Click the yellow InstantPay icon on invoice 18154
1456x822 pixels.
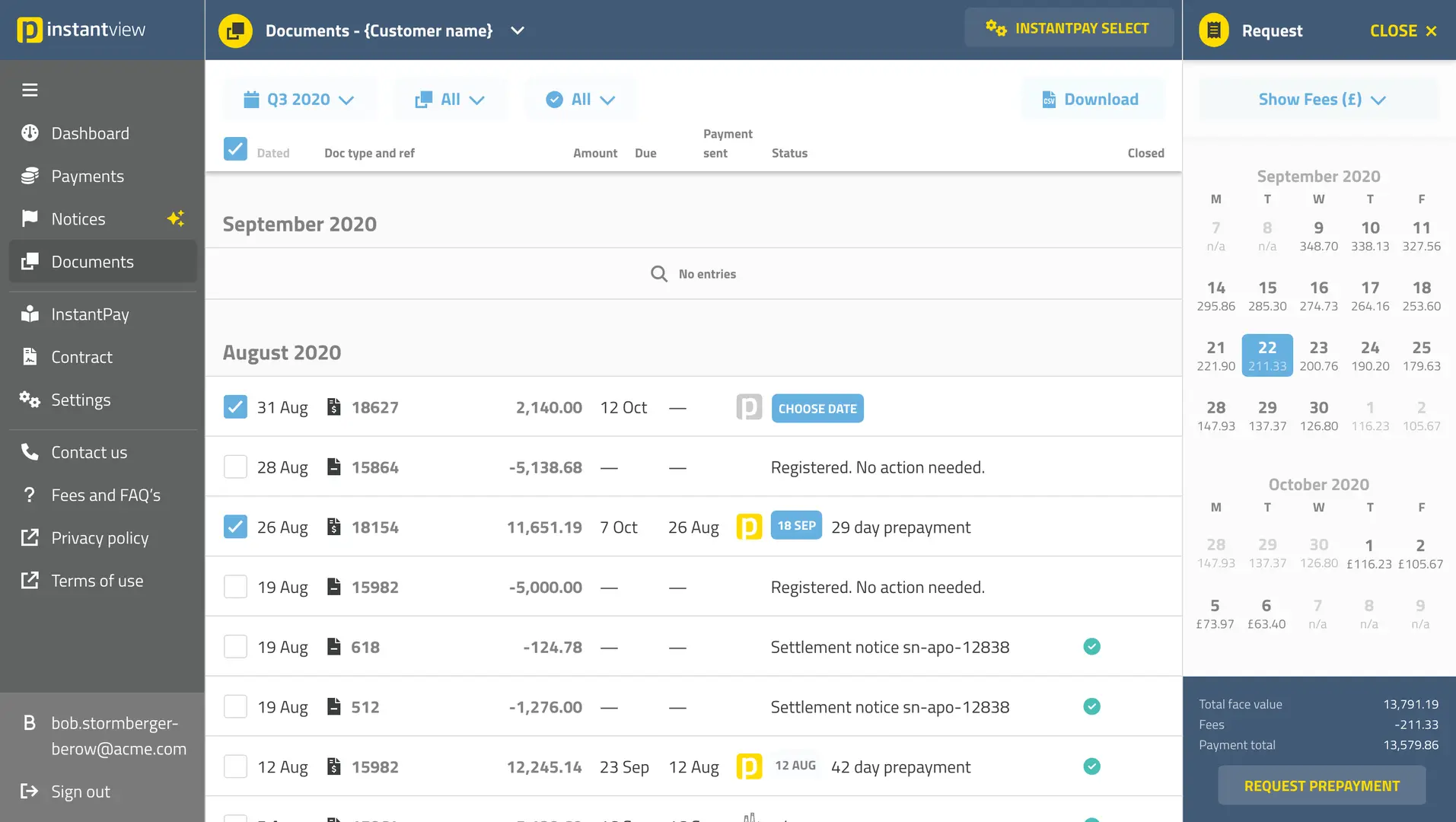tap(748, 527)
